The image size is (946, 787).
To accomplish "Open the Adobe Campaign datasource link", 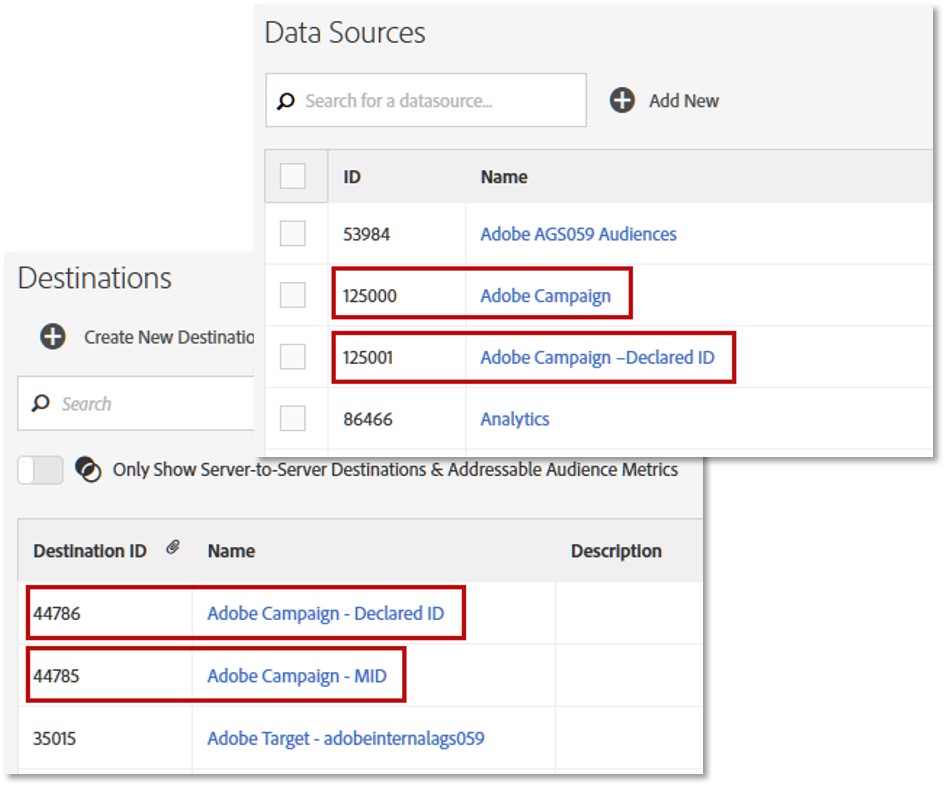I will coord(545,296).
